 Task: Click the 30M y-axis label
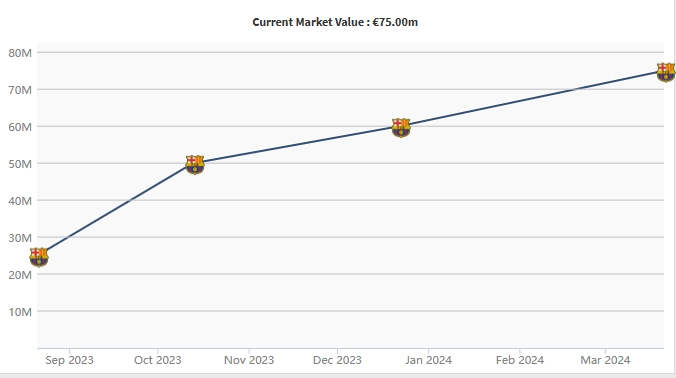click(20, 238)
